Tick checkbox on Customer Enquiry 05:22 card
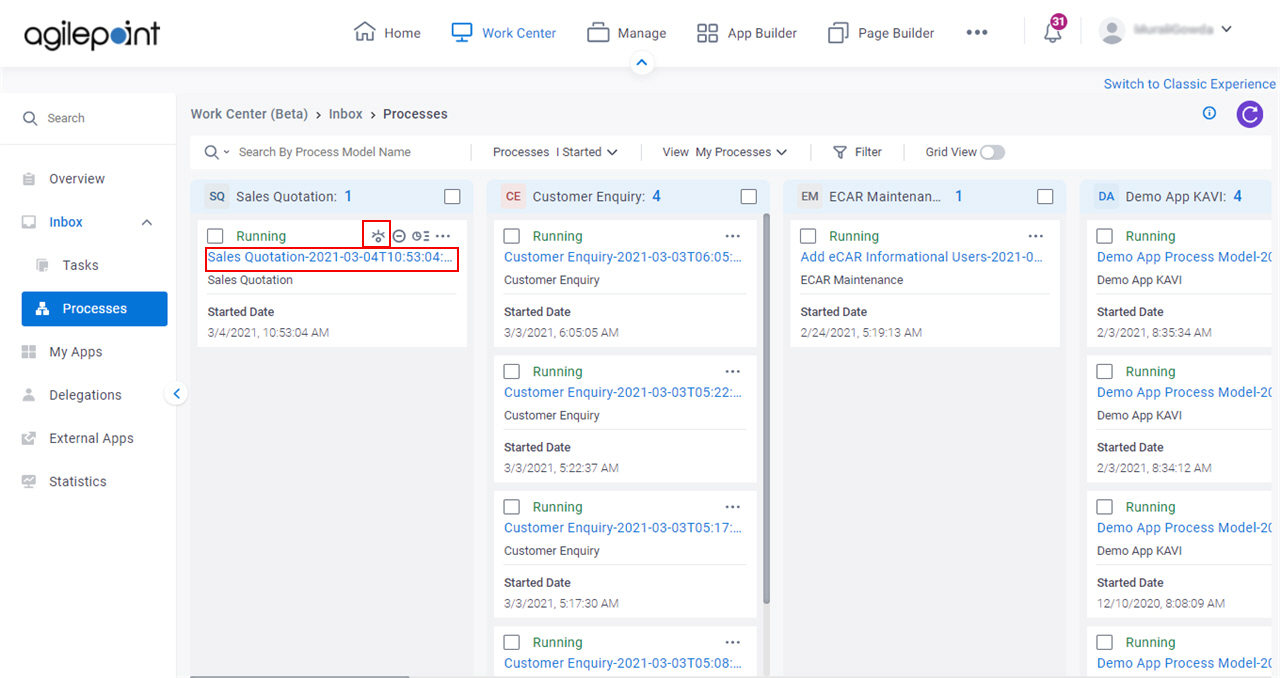The height and width of the screenshot is (678, 1280). (x=511, y=371)
